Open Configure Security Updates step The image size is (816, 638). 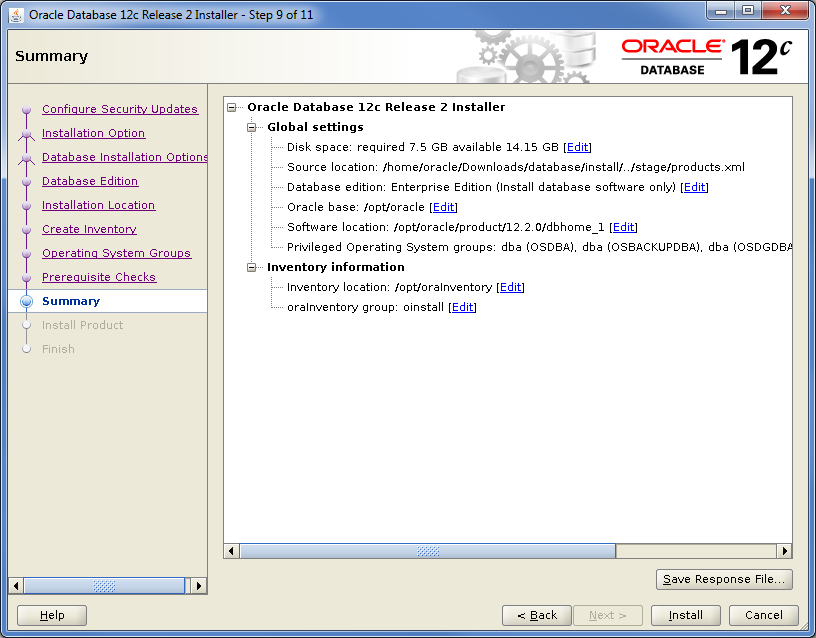coord(120,109)
